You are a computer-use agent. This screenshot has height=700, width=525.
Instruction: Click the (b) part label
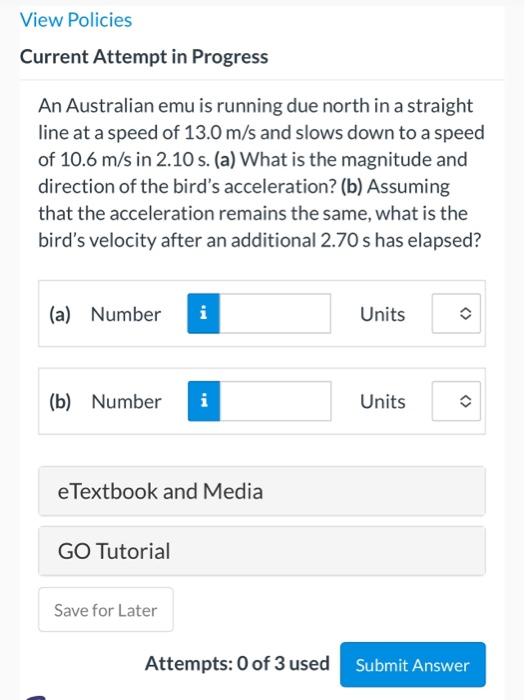coord(60,401)
